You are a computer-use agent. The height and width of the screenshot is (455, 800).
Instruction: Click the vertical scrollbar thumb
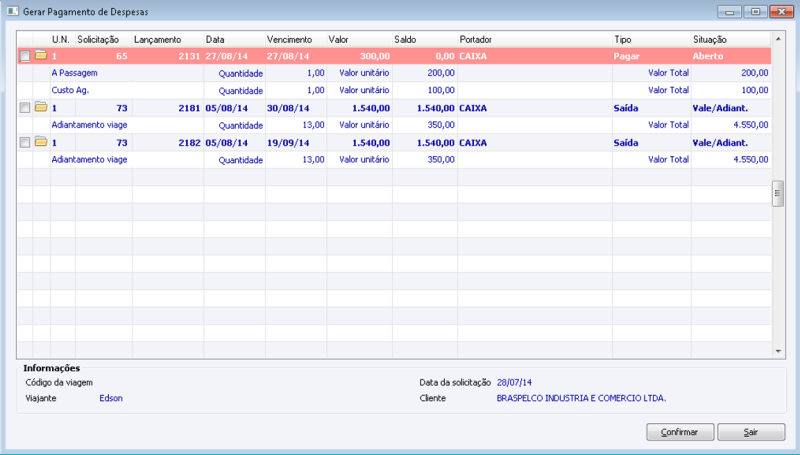778,193
